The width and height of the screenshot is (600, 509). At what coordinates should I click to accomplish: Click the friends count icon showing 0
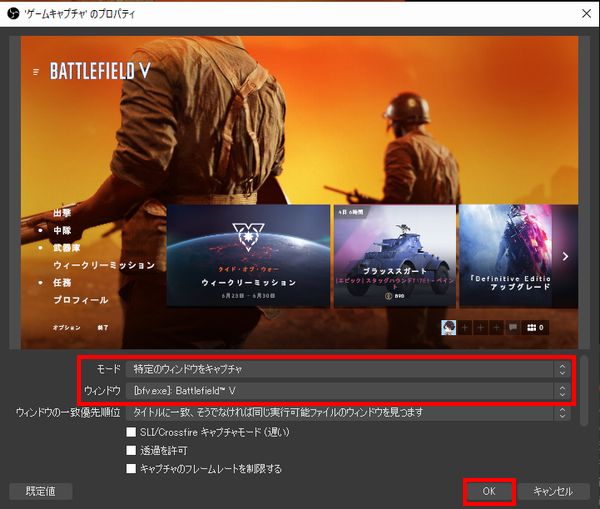click(535, 328)
